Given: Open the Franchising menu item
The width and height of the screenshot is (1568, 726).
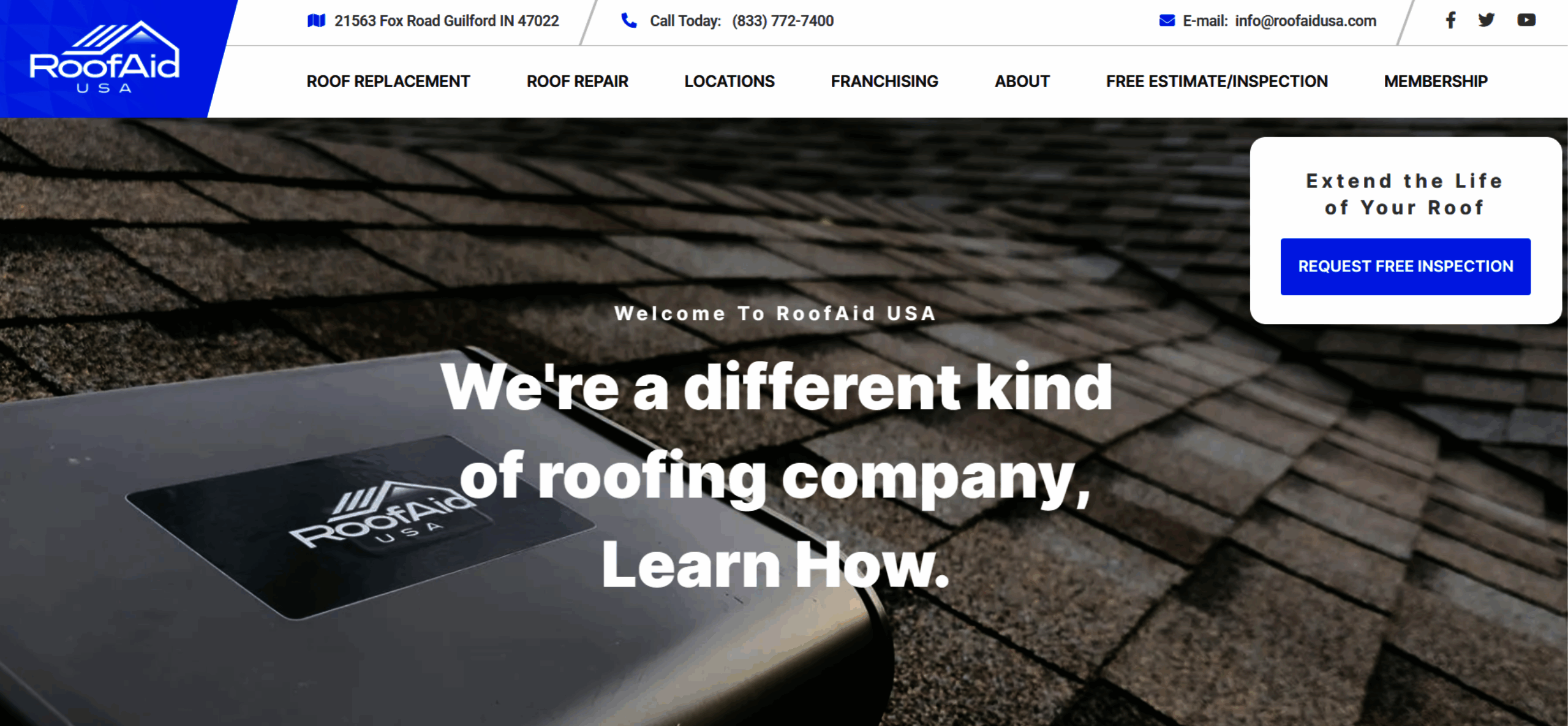Looking at the screenshot, I should (884, 81).
